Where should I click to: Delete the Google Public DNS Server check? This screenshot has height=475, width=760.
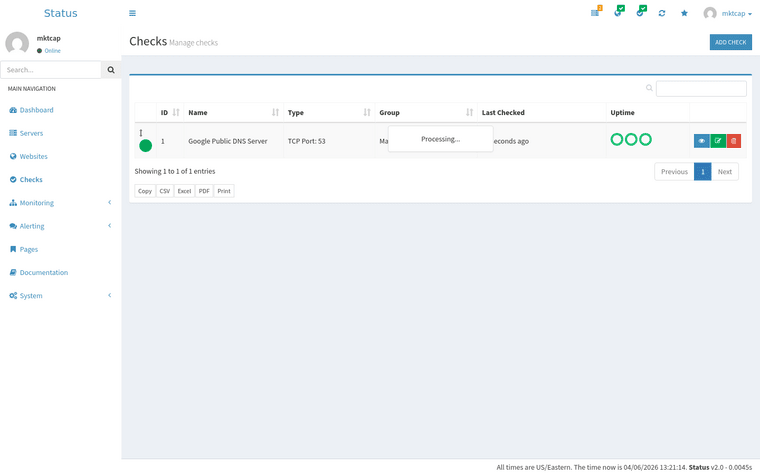point(733,141)
